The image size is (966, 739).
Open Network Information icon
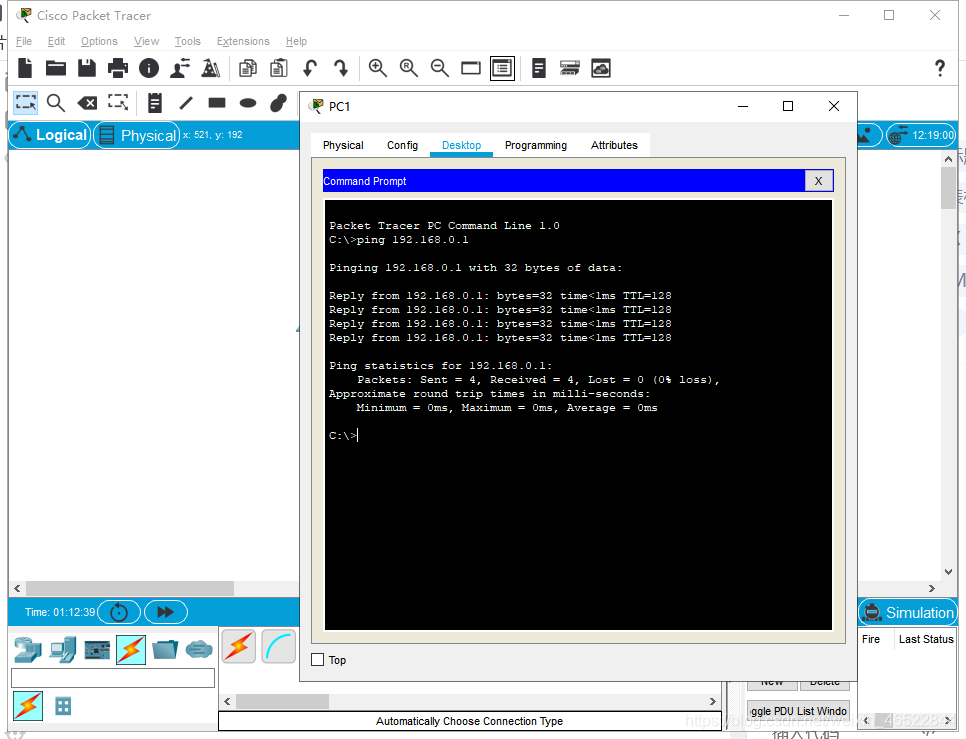click(148, 68)
